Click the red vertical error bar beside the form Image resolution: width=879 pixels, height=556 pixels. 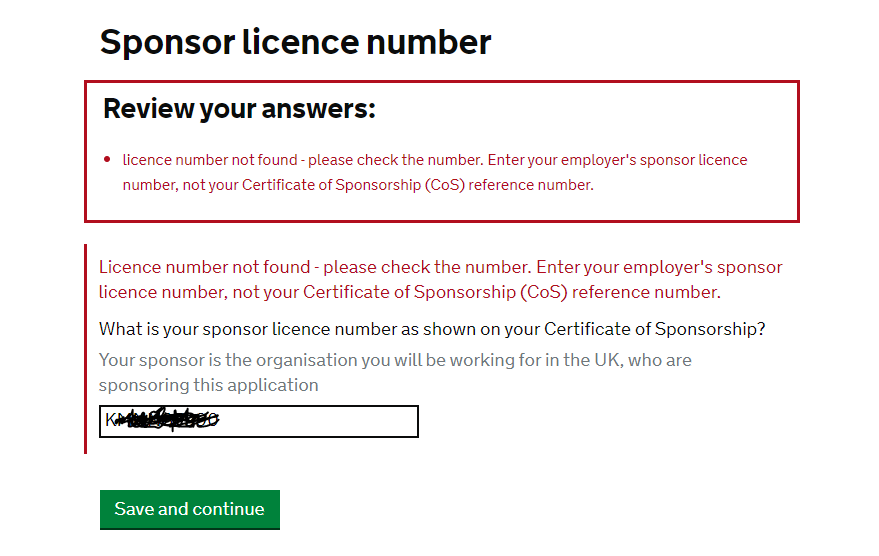(x=87, y=348)
